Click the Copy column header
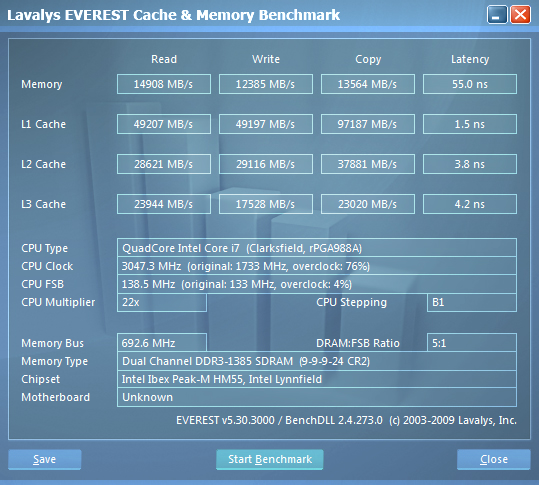Image resolution: width=543 pixels, height=488 pixels. [x=368, y=60]
